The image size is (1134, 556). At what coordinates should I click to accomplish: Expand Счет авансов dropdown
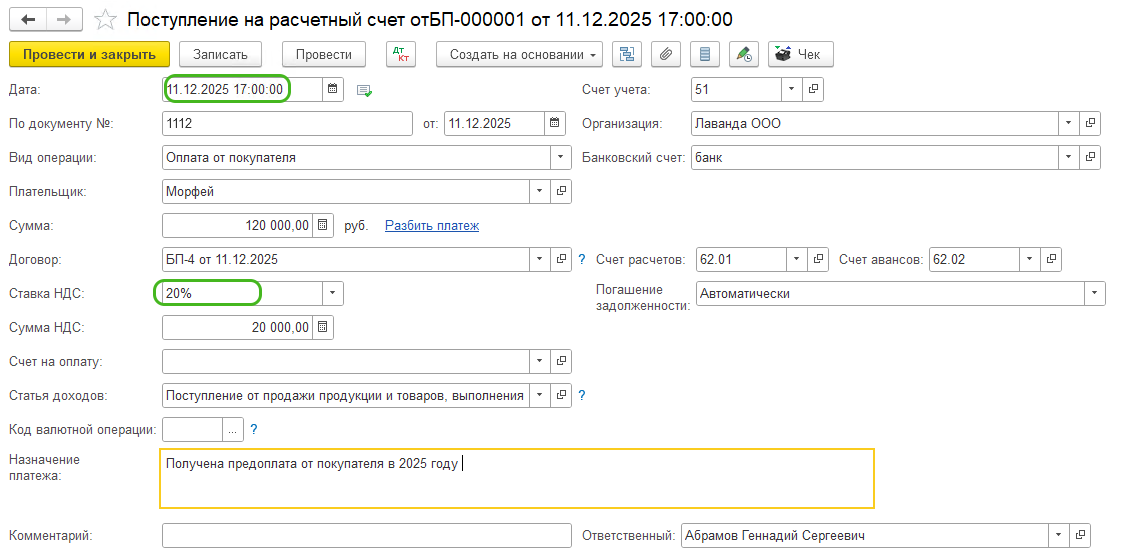pyautogui.click(x=1030, y=259)
